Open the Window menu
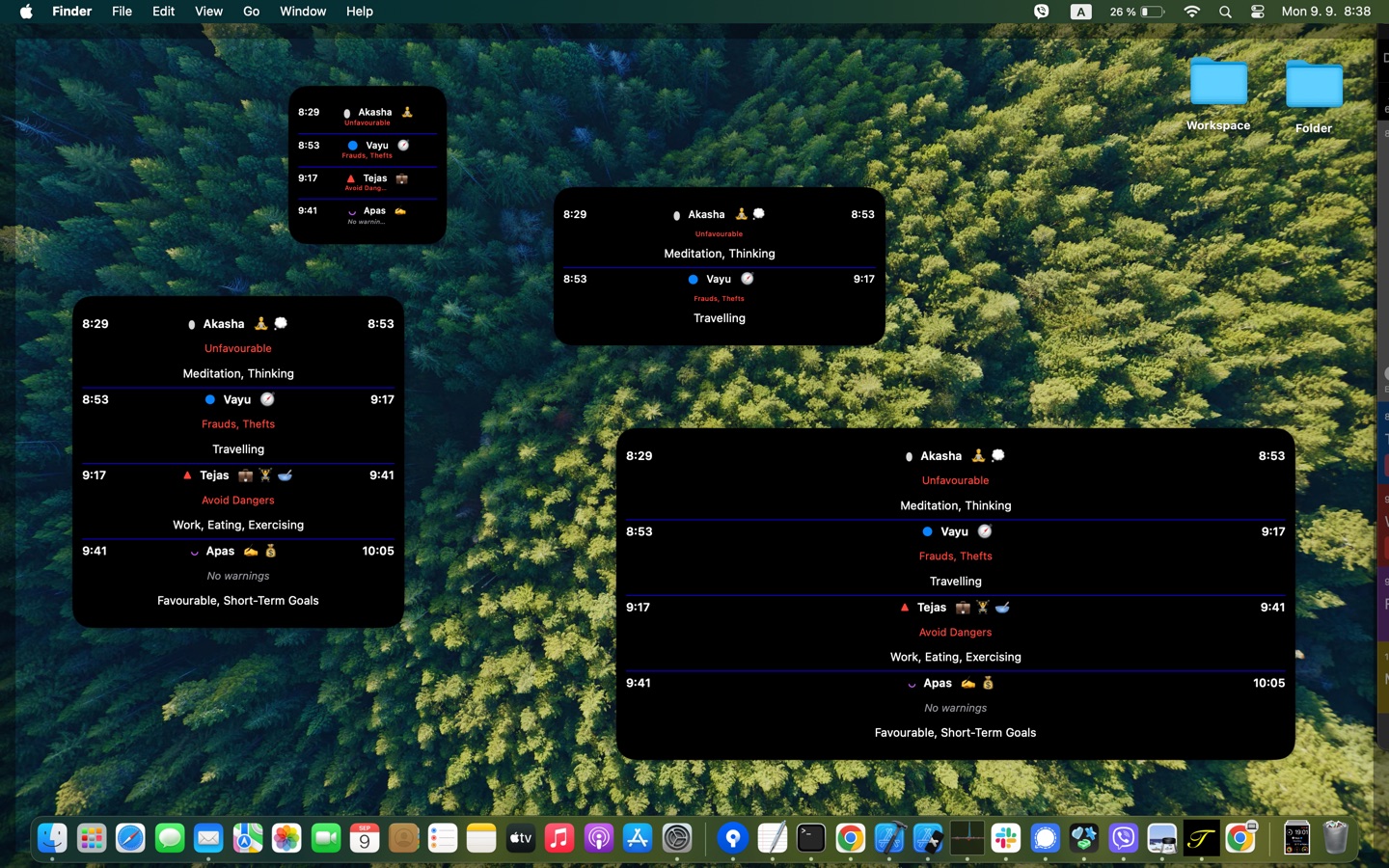This screenshot has height=868, width=1389. click(303, 12)
